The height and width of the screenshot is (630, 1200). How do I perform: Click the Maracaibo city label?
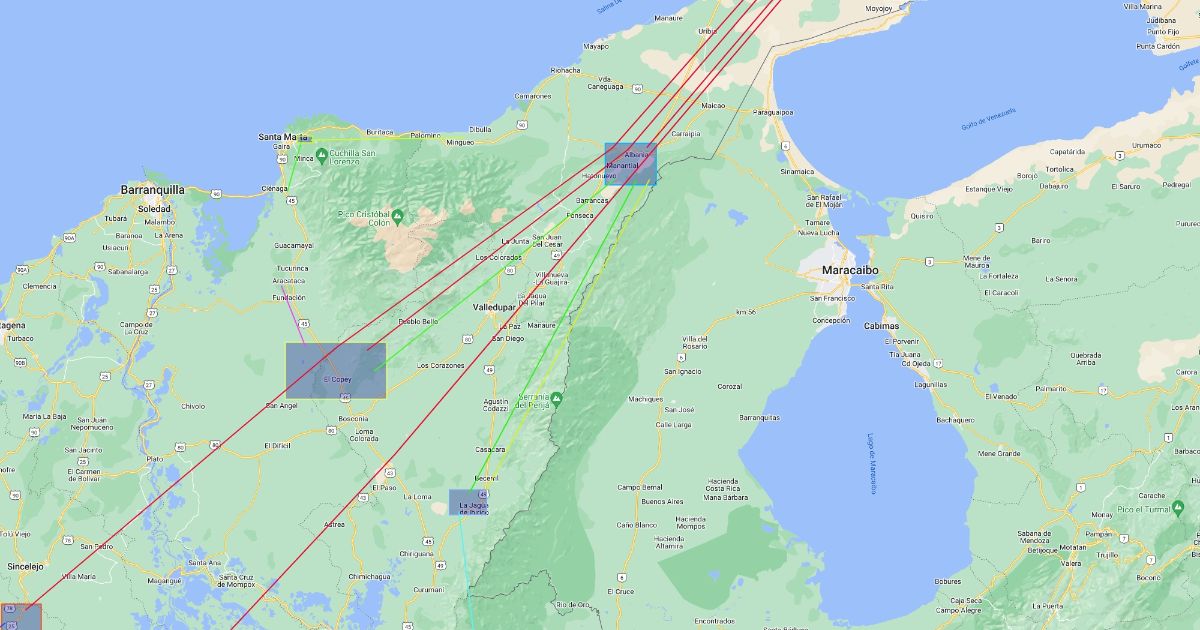[x=850, y=271]
